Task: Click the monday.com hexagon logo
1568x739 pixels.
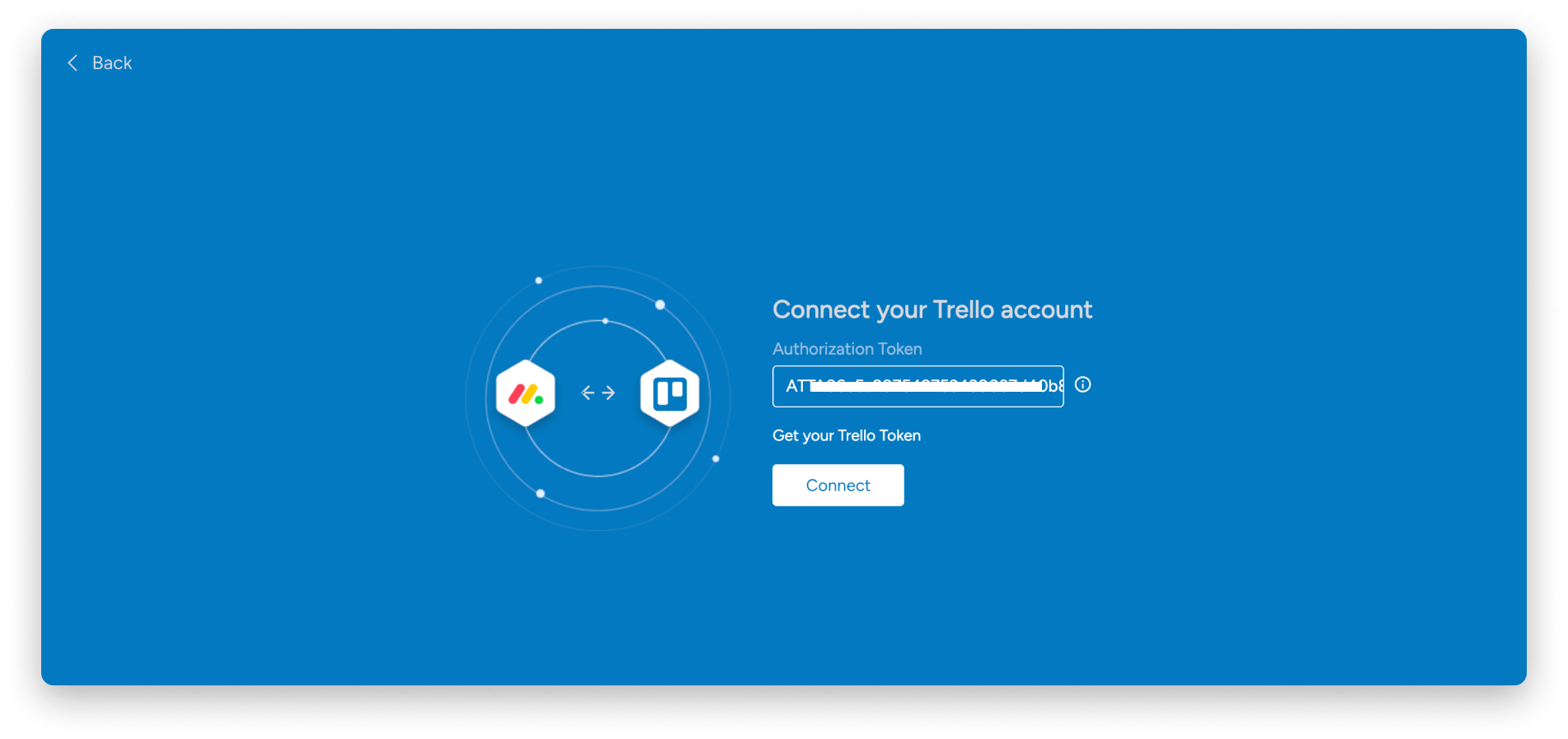Action: tap(526, 393)
